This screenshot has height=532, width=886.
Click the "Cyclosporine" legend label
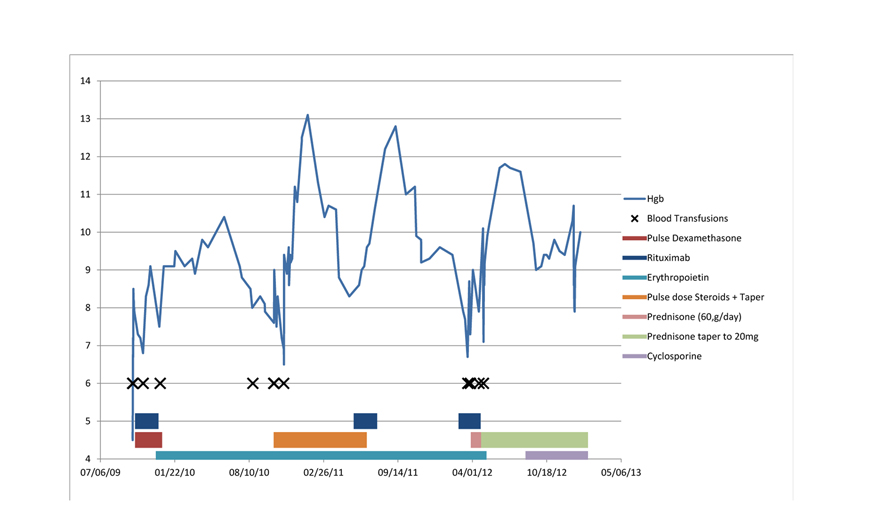674,356
